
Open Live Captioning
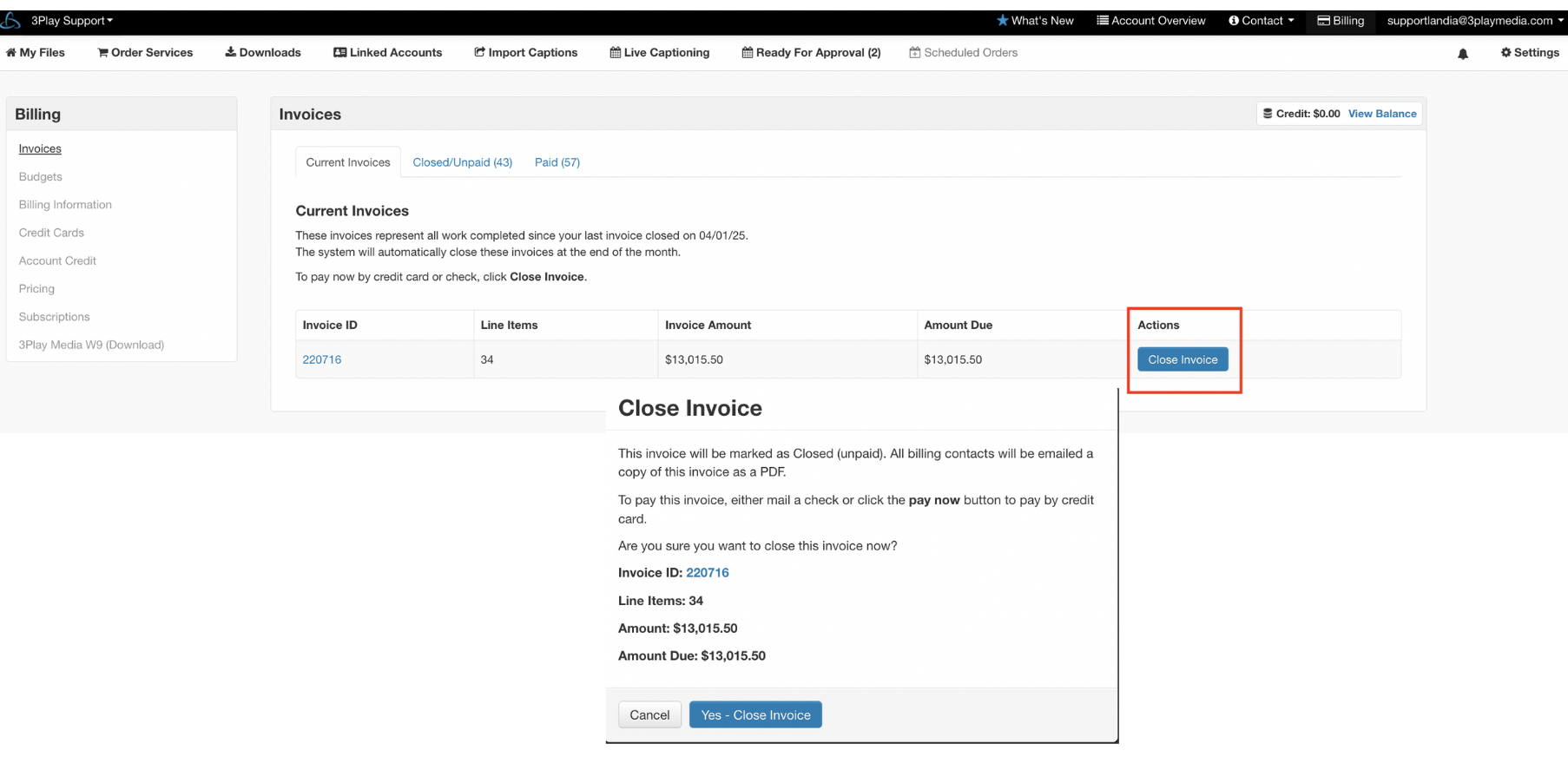point(660,53)
